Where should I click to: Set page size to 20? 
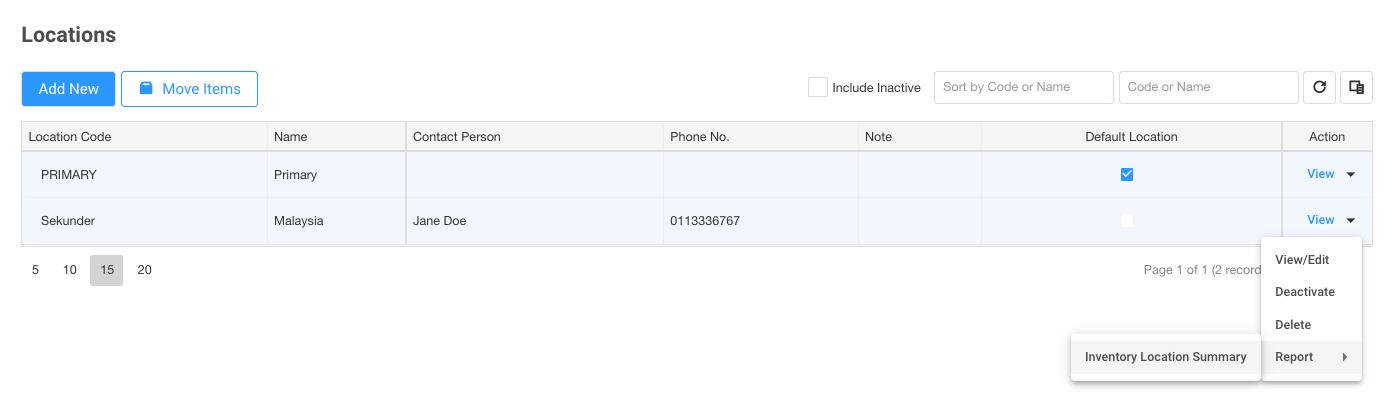click(x=144, y=270)
